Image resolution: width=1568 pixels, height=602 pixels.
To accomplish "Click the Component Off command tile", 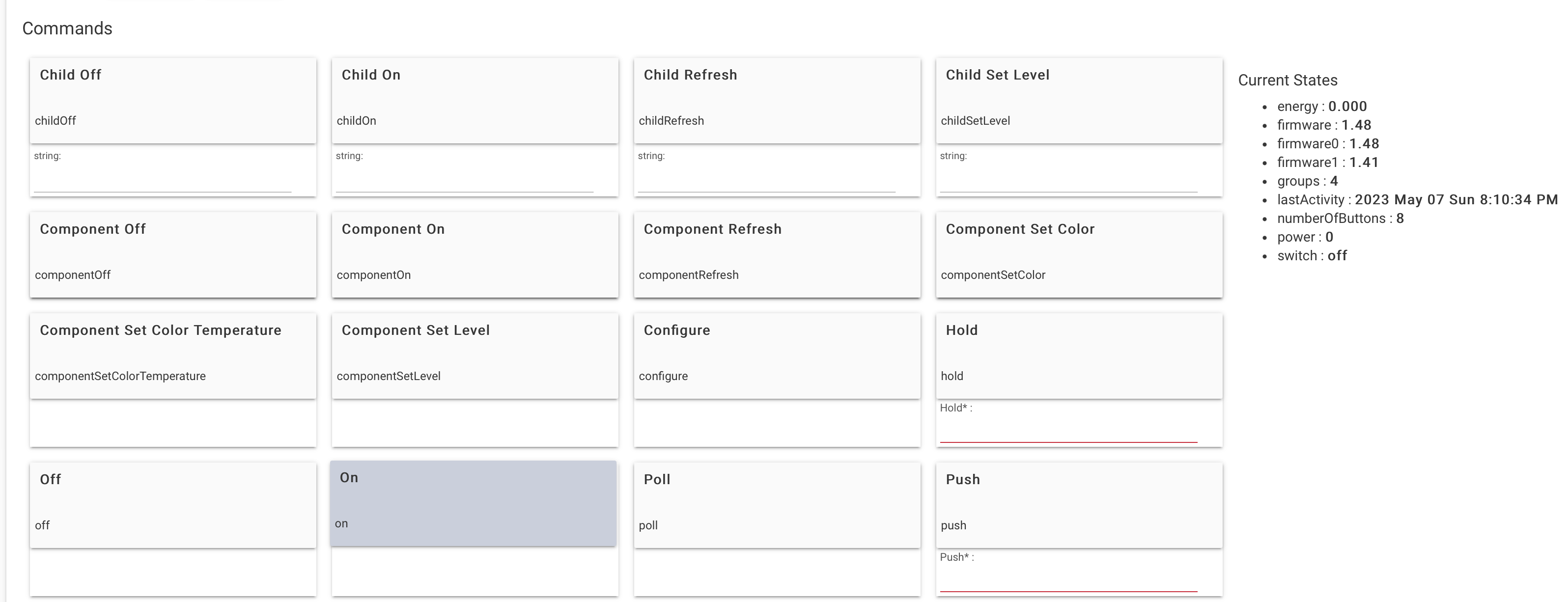I will (x=173, y=255).
